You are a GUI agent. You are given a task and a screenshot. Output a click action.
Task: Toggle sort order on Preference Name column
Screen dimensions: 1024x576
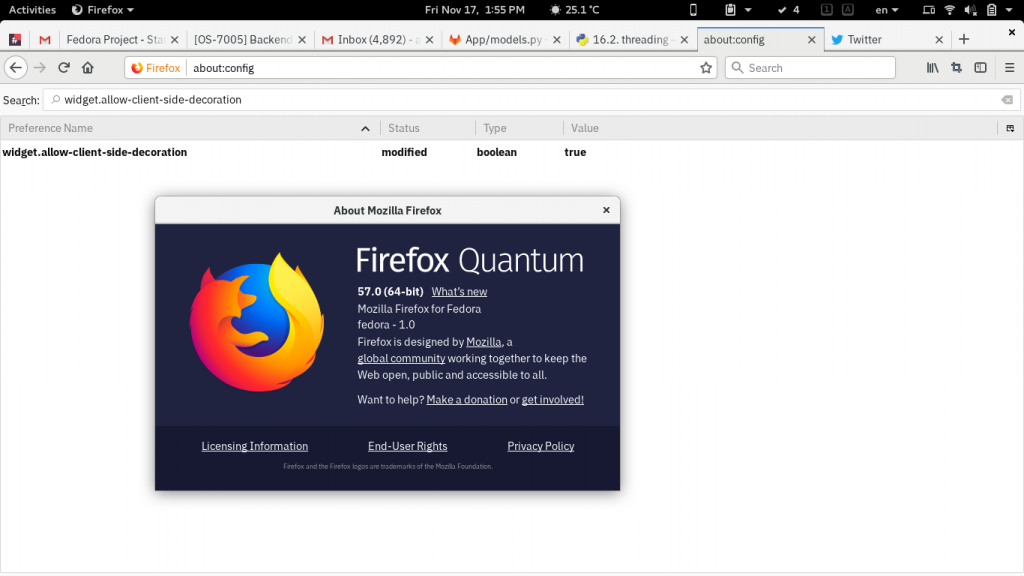189,129
